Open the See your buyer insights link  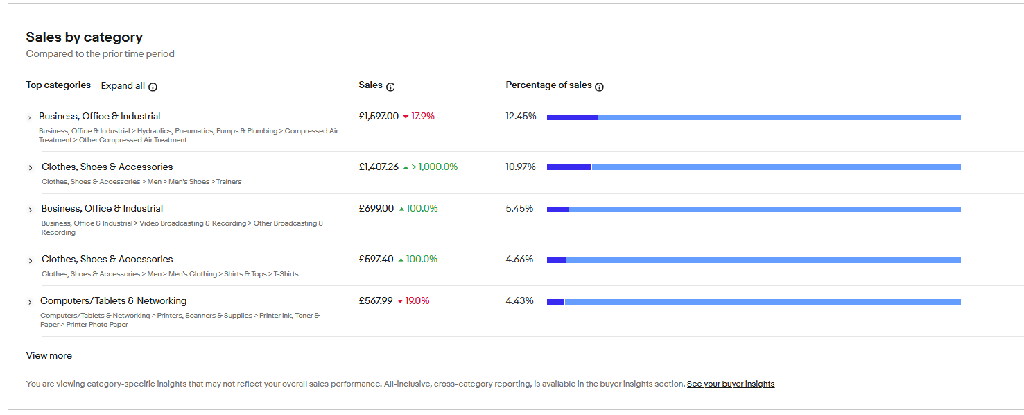point(730,384)
